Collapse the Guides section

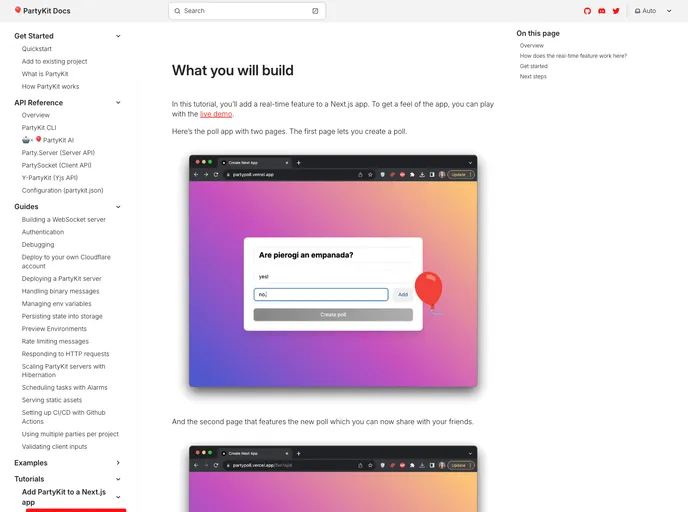pyautogui.click(x=118, y=207)
